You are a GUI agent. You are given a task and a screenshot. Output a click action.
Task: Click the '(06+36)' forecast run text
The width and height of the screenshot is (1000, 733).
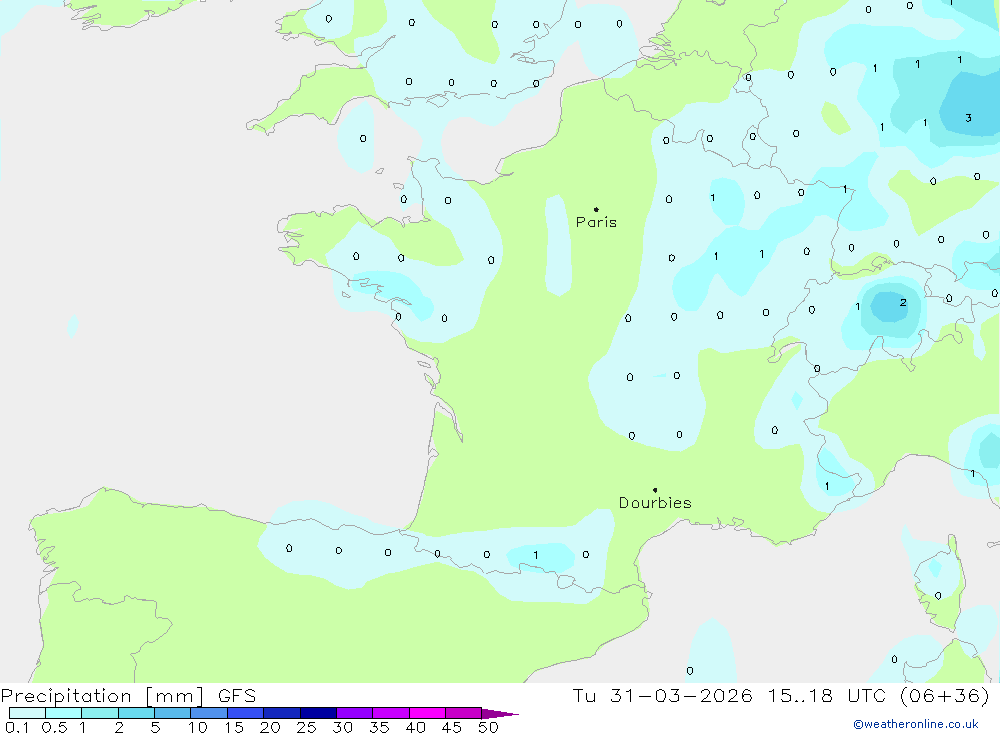945,696
